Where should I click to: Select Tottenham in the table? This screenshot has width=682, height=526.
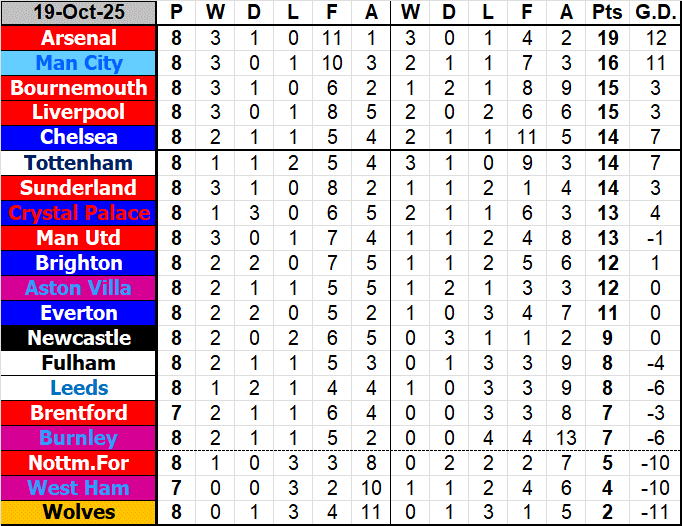click(x=79, y=163)
